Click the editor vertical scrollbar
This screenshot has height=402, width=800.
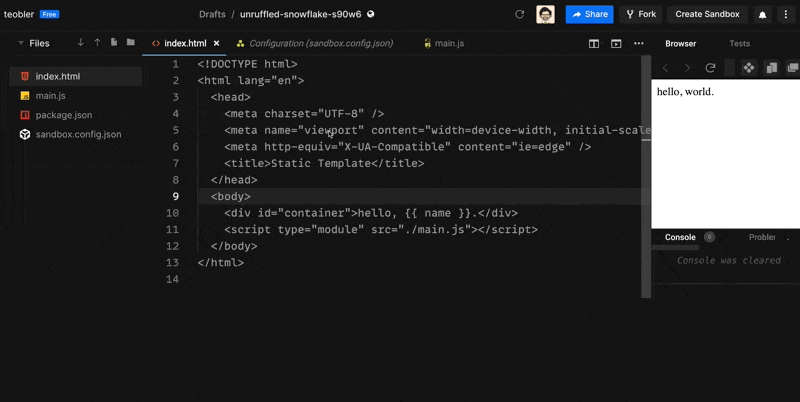[x=646, y=176]
